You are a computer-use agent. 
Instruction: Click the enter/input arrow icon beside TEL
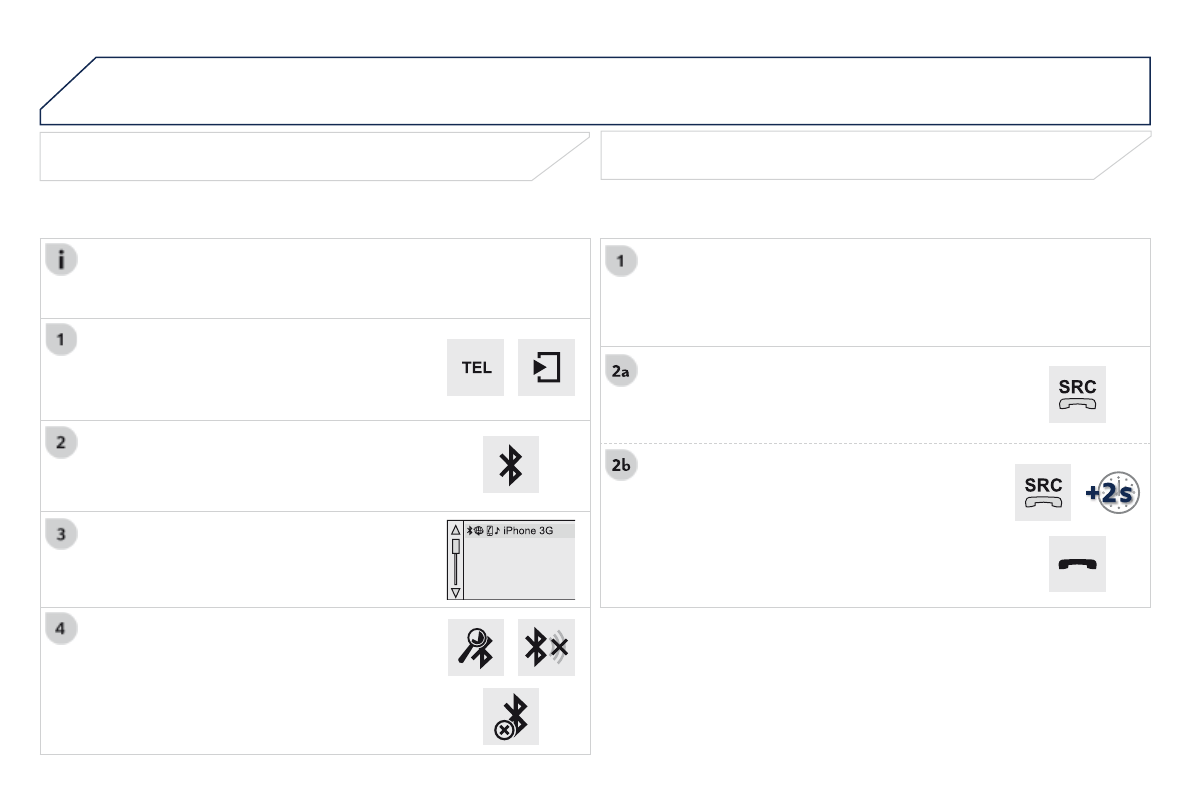[547, 368]
